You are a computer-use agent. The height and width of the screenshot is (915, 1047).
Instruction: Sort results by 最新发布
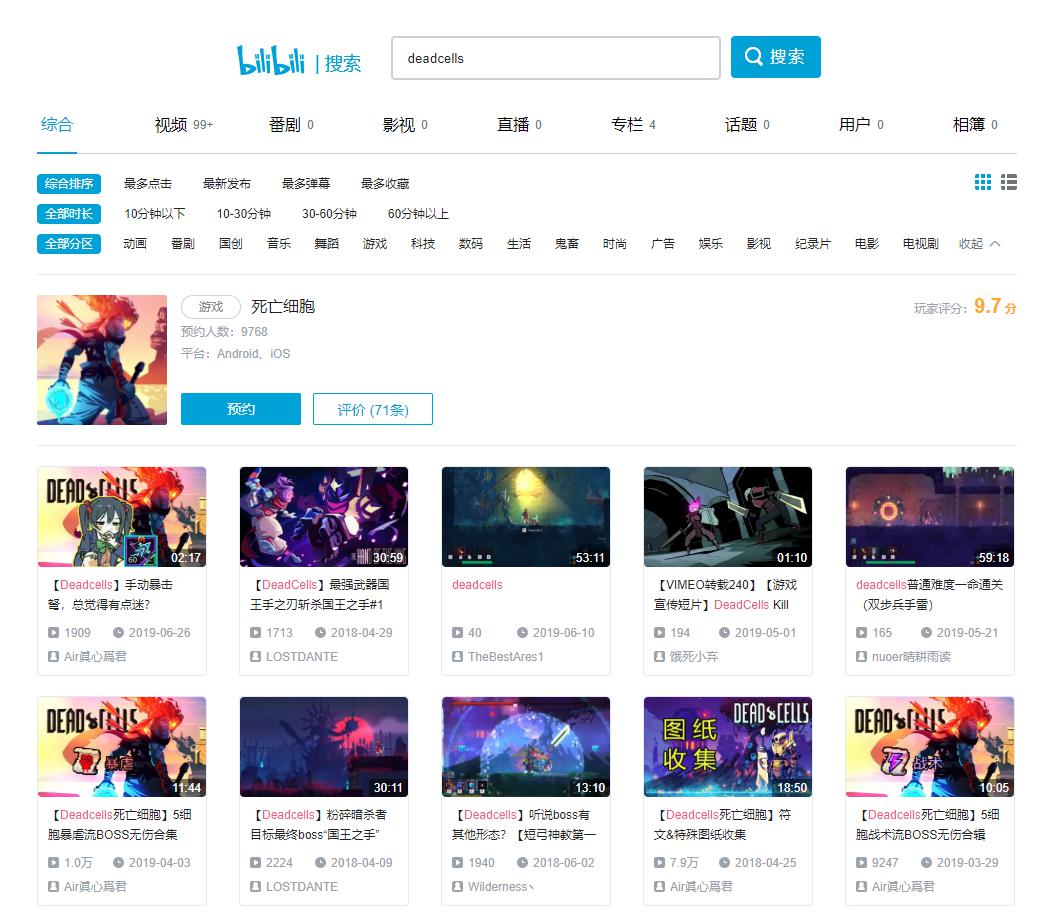point(227,184)
